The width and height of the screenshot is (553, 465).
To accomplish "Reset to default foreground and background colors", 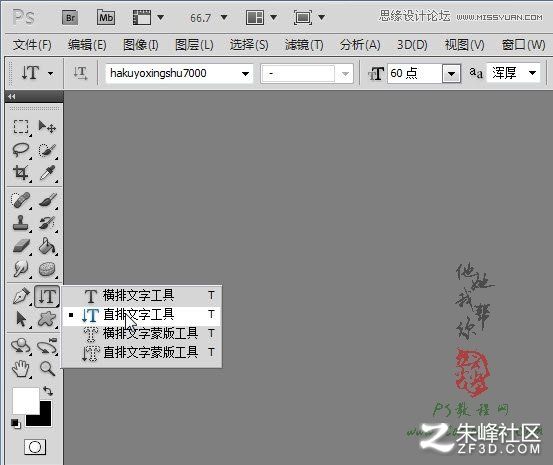I will 16,423.
